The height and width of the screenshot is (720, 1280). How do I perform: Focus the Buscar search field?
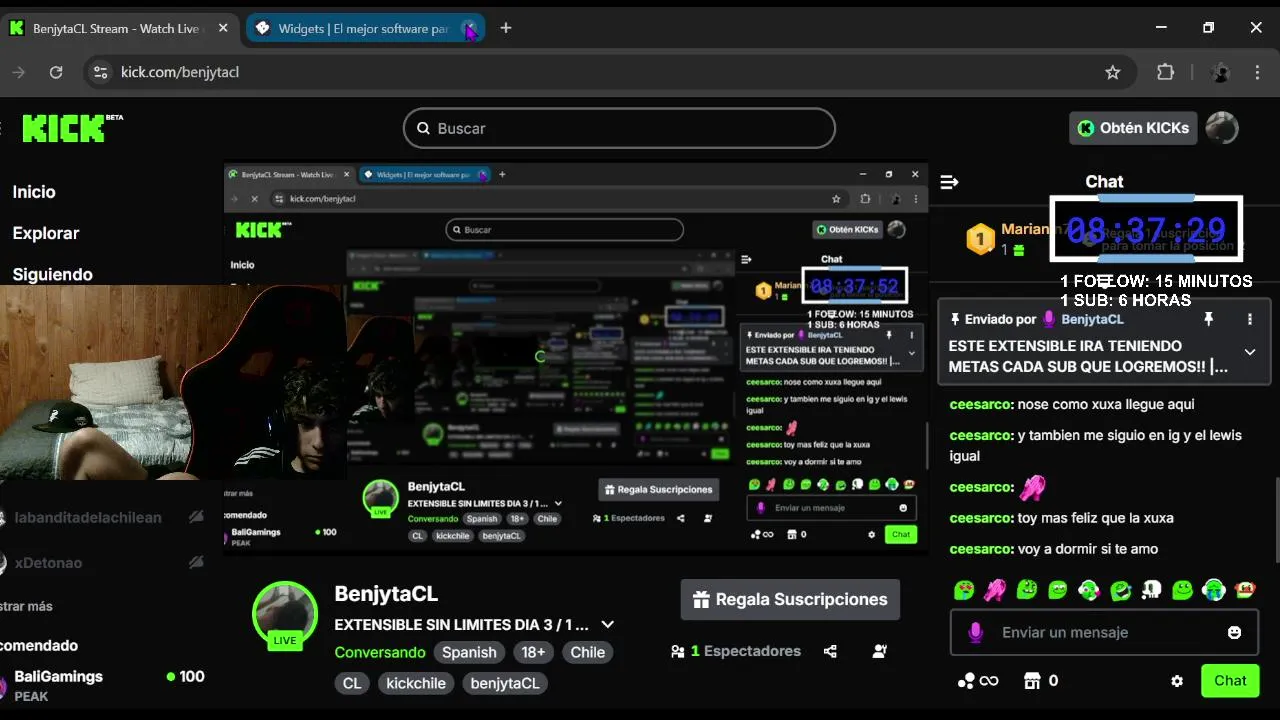[x=619, y=128]
